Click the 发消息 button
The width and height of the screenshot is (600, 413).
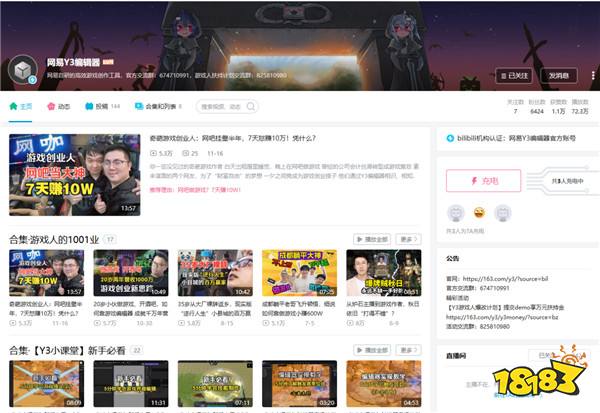coord(559,76)
